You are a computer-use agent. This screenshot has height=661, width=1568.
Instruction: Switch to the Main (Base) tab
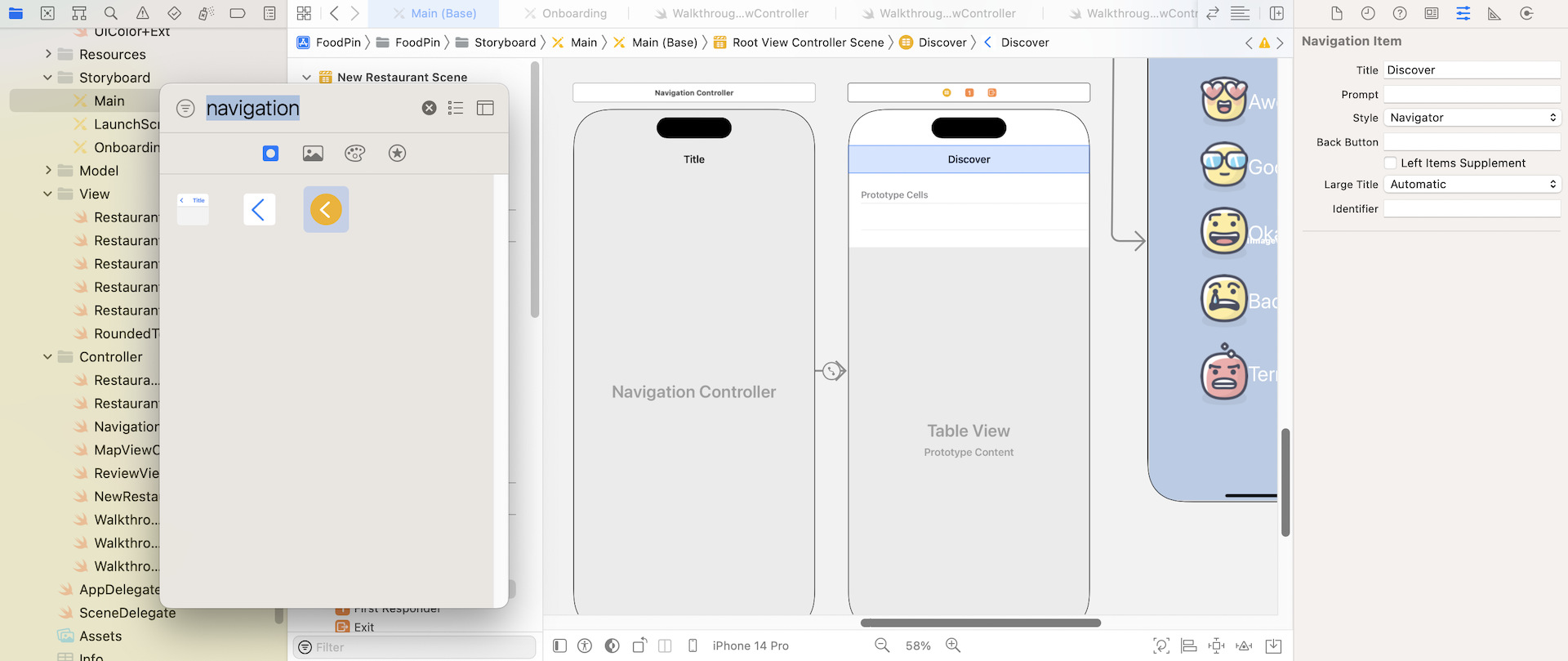[434, 13]
